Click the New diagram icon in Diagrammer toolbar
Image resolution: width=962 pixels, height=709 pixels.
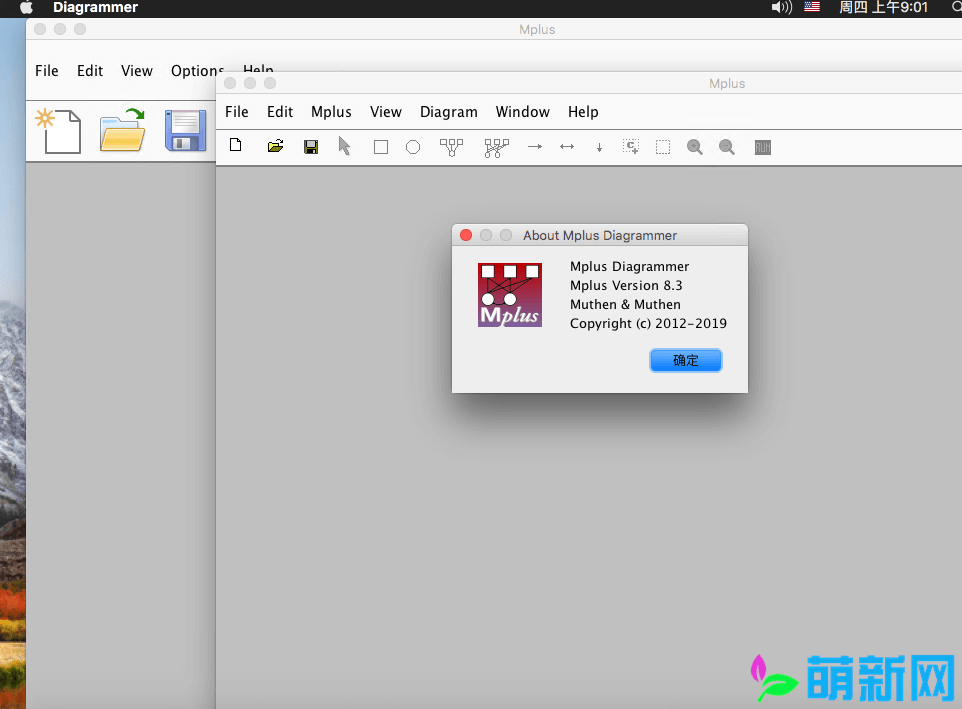pyautogui.click(x=236, y=146)
